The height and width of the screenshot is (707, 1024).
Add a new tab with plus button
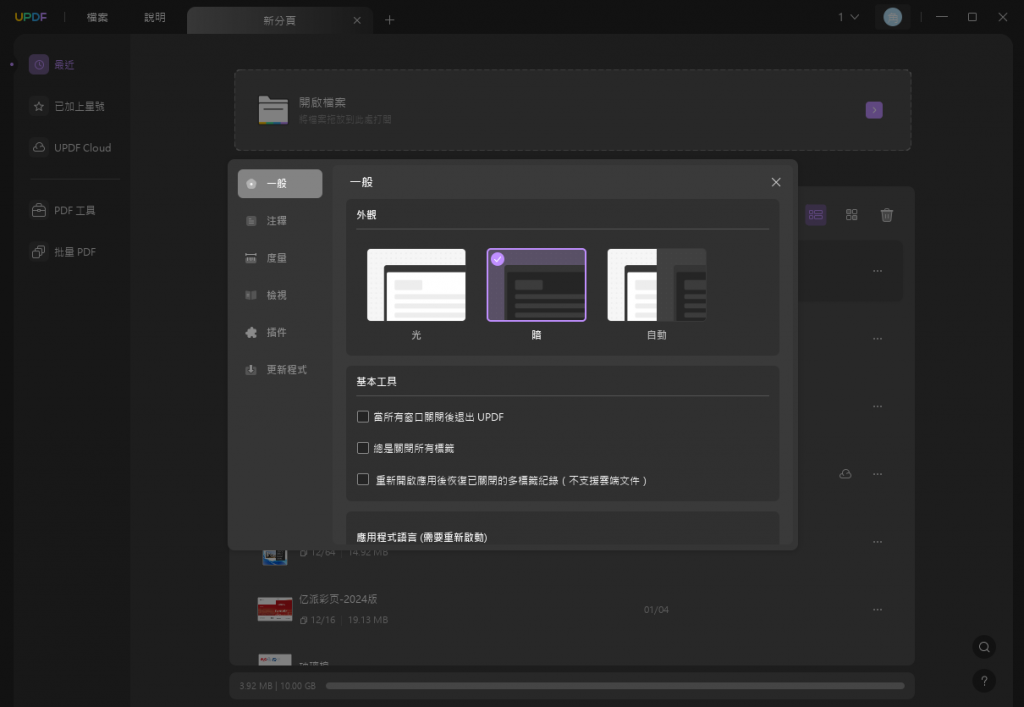pos(389,20)
